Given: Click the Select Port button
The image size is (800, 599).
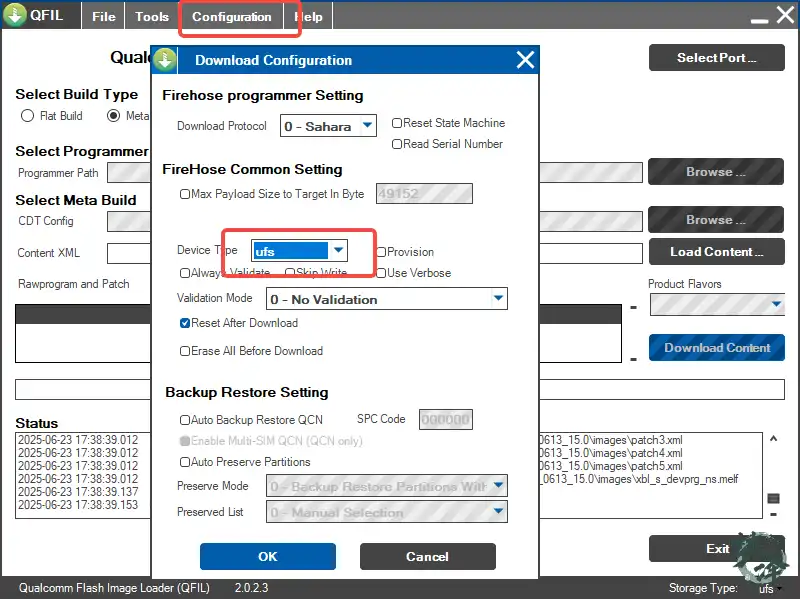Looking at the screenshot, I should click(x=716, y=58).
